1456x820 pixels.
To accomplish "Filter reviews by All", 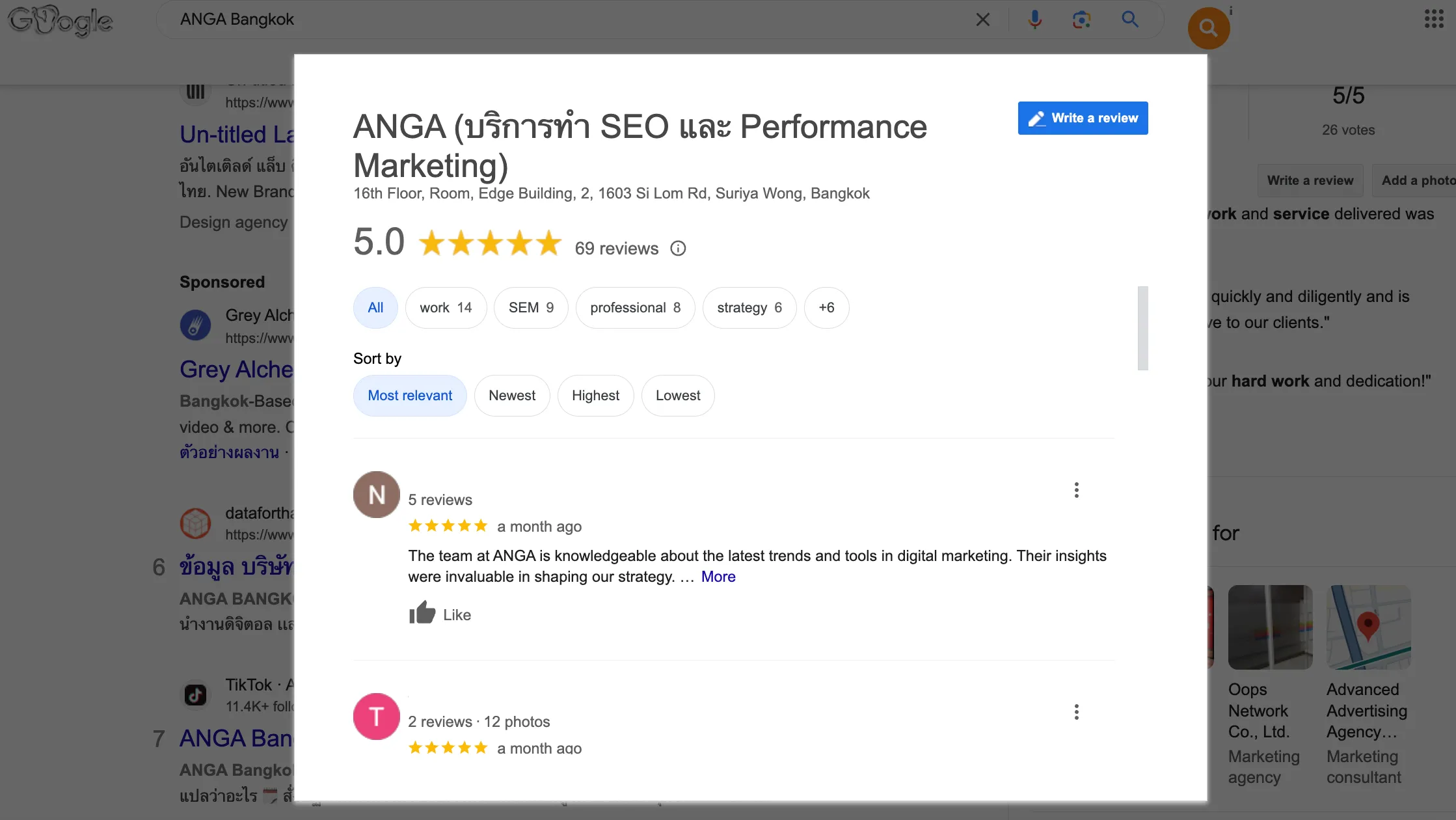I will 375,308.
